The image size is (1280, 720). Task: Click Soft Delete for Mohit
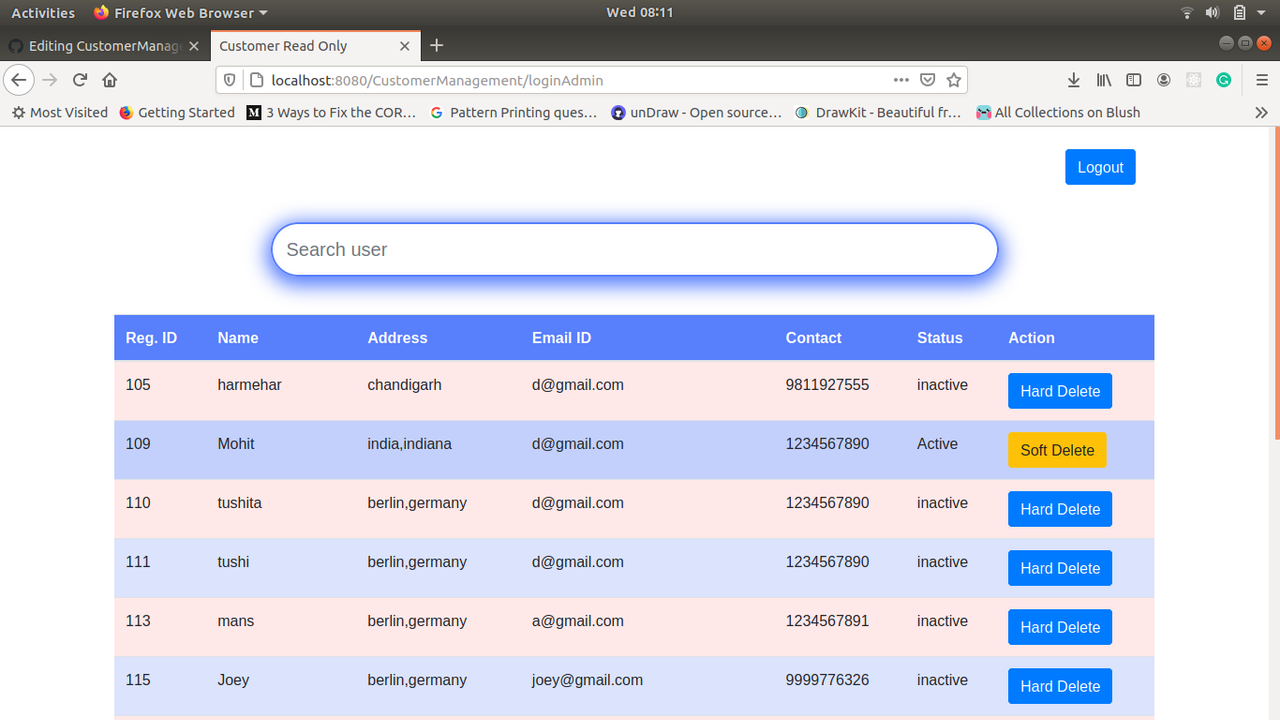tap(1057, 450)
